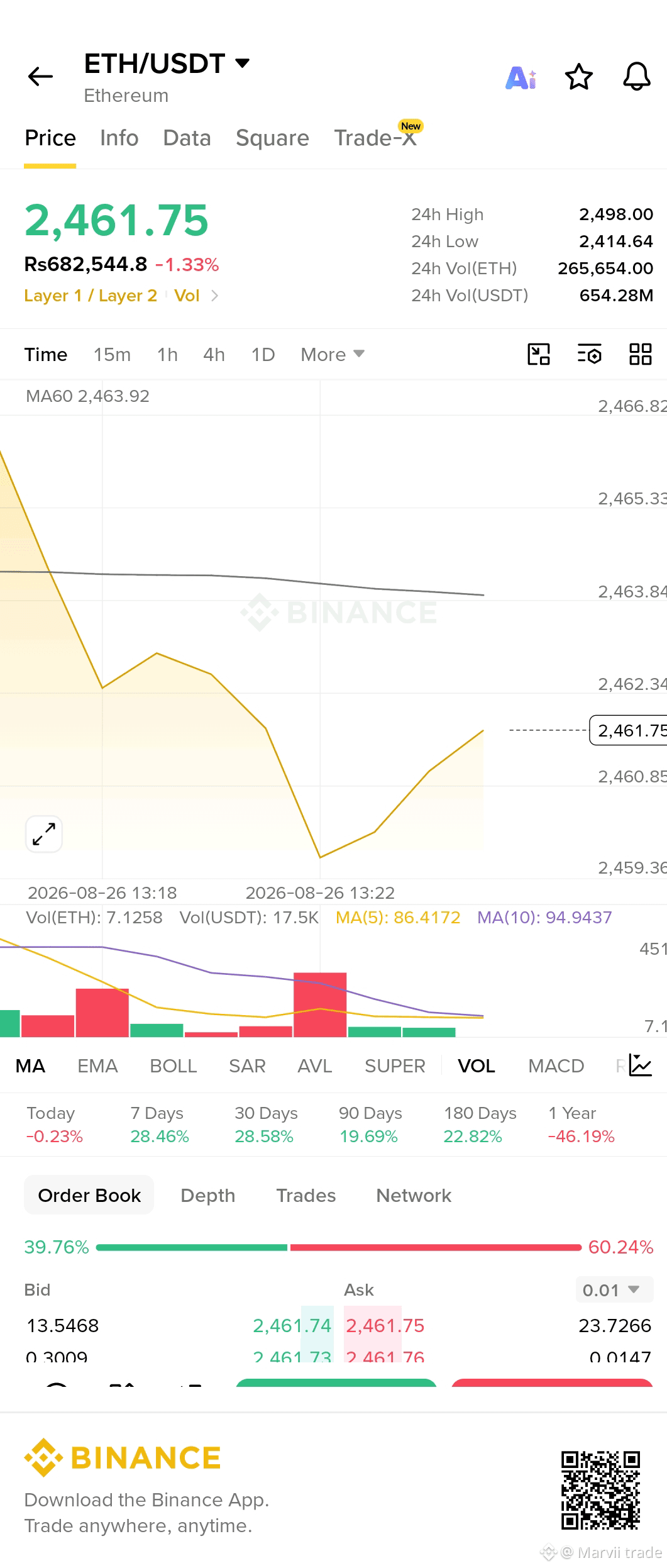This screenshot has width=667, height=1568.
Task: Tap the 30 Days 28.58% performance
Action: (265, 1125)
